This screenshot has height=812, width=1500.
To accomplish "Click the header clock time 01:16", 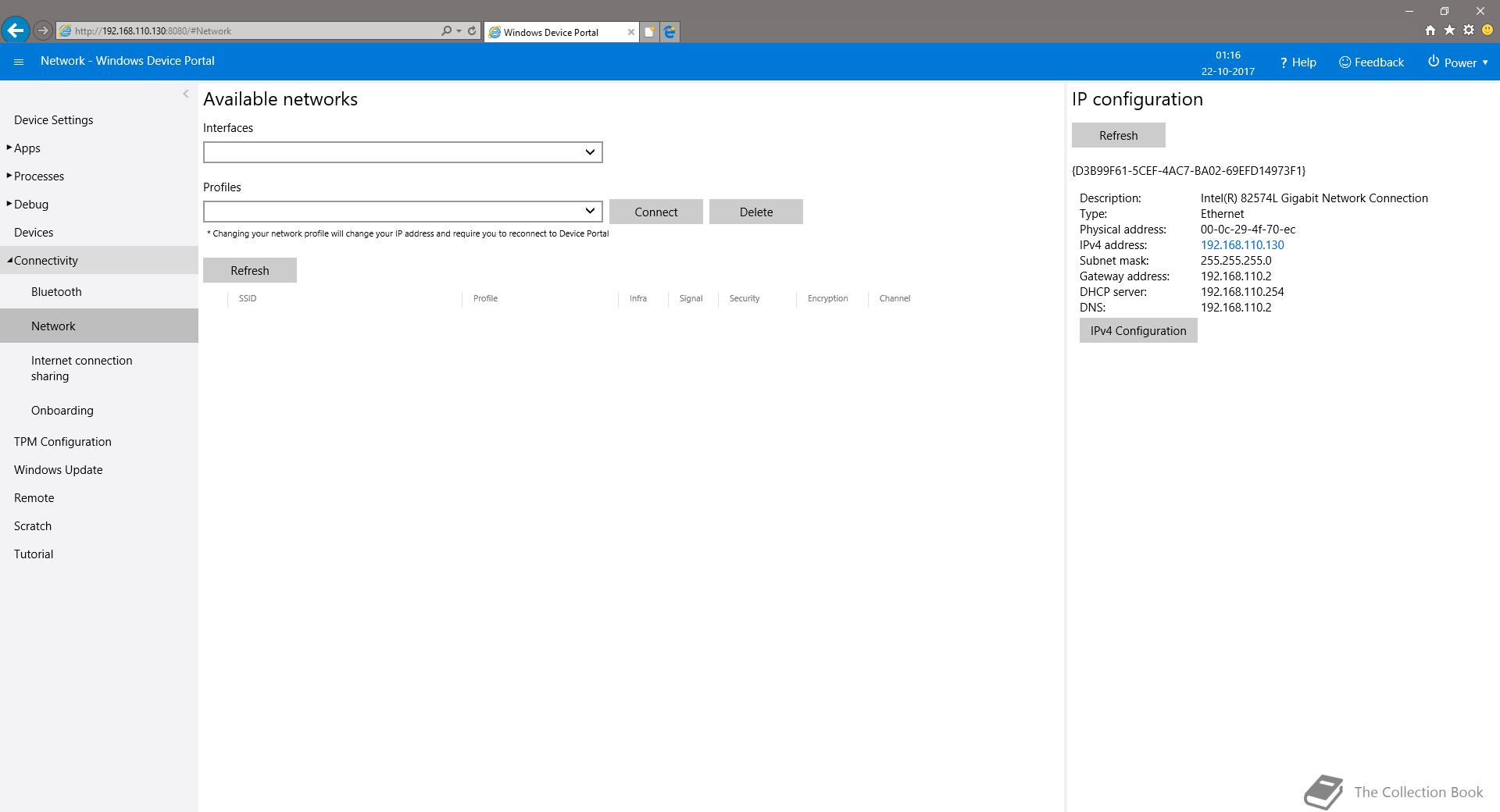I will 1228,55.
